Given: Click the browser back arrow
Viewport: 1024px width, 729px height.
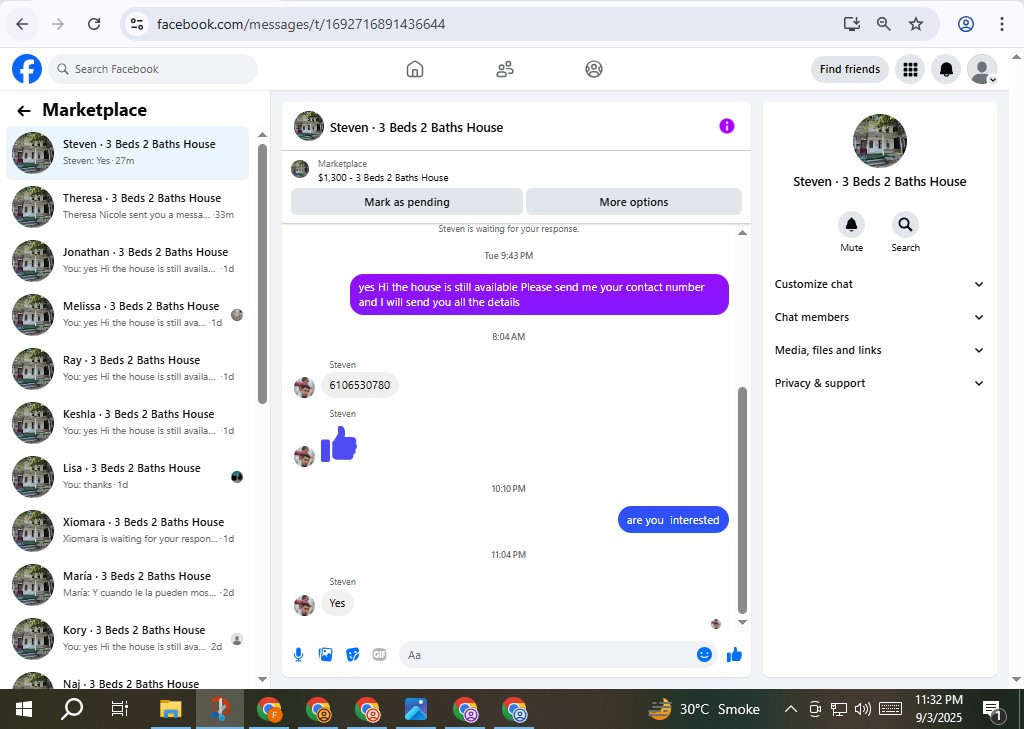Looking at the screenshot, I should [x=22, y=24].
